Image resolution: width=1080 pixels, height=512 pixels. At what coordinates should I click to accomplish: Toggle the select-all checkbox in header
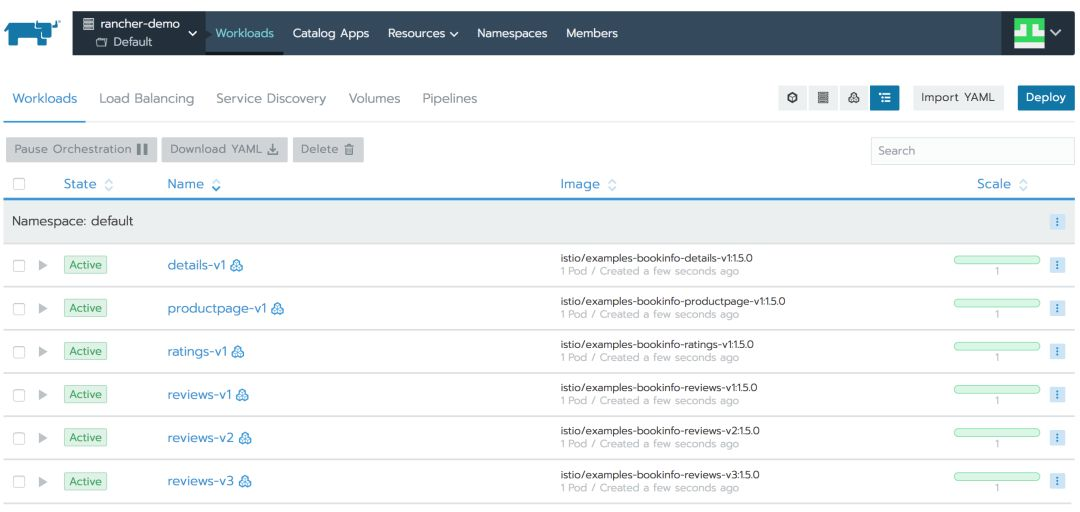click(19, 184)
